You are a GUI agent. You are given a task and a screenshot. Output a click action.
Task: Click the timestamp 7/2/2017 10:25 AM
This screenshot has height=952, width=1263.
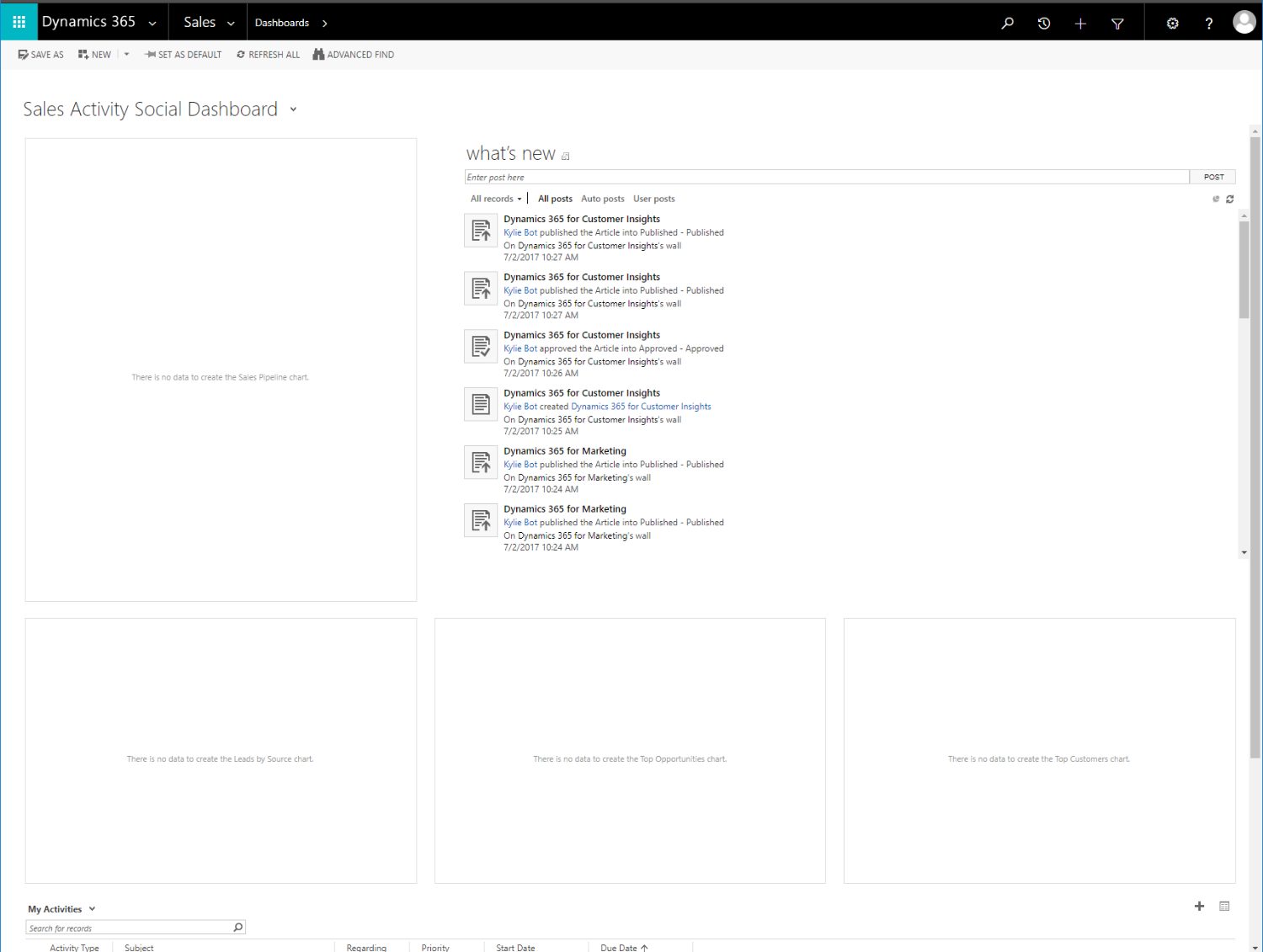[x=541, y=431]
